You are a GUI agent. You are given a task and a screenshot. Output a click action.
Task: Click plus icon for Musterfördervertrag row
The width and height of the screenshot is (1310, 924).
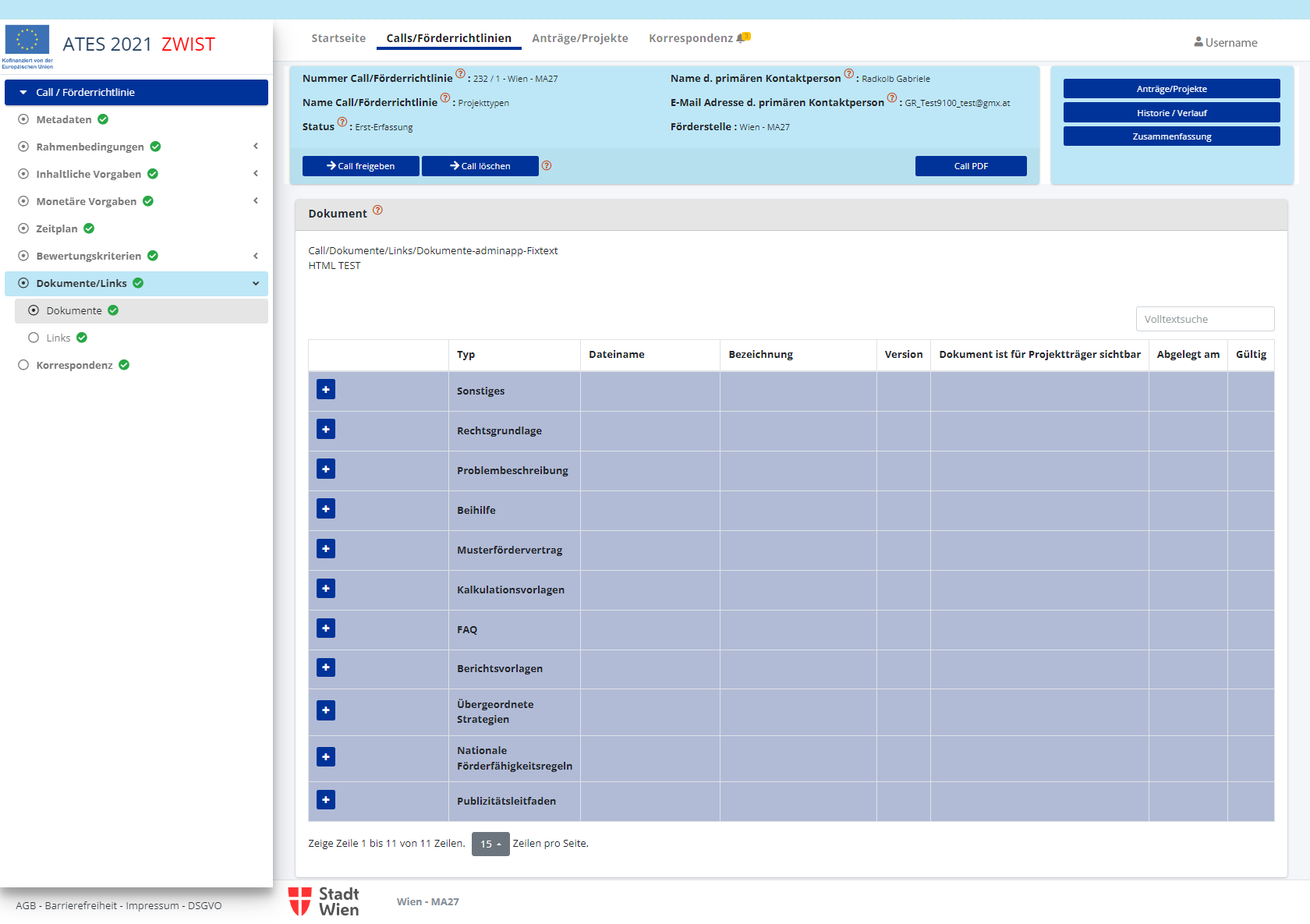click(326, 548)
